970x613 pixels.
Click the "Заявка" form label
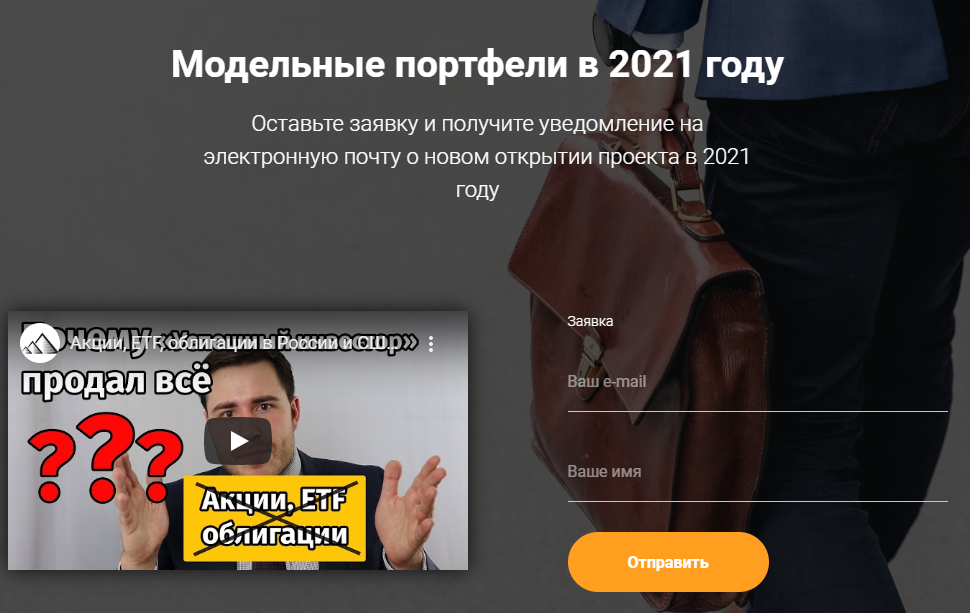(x=590, y=321)
